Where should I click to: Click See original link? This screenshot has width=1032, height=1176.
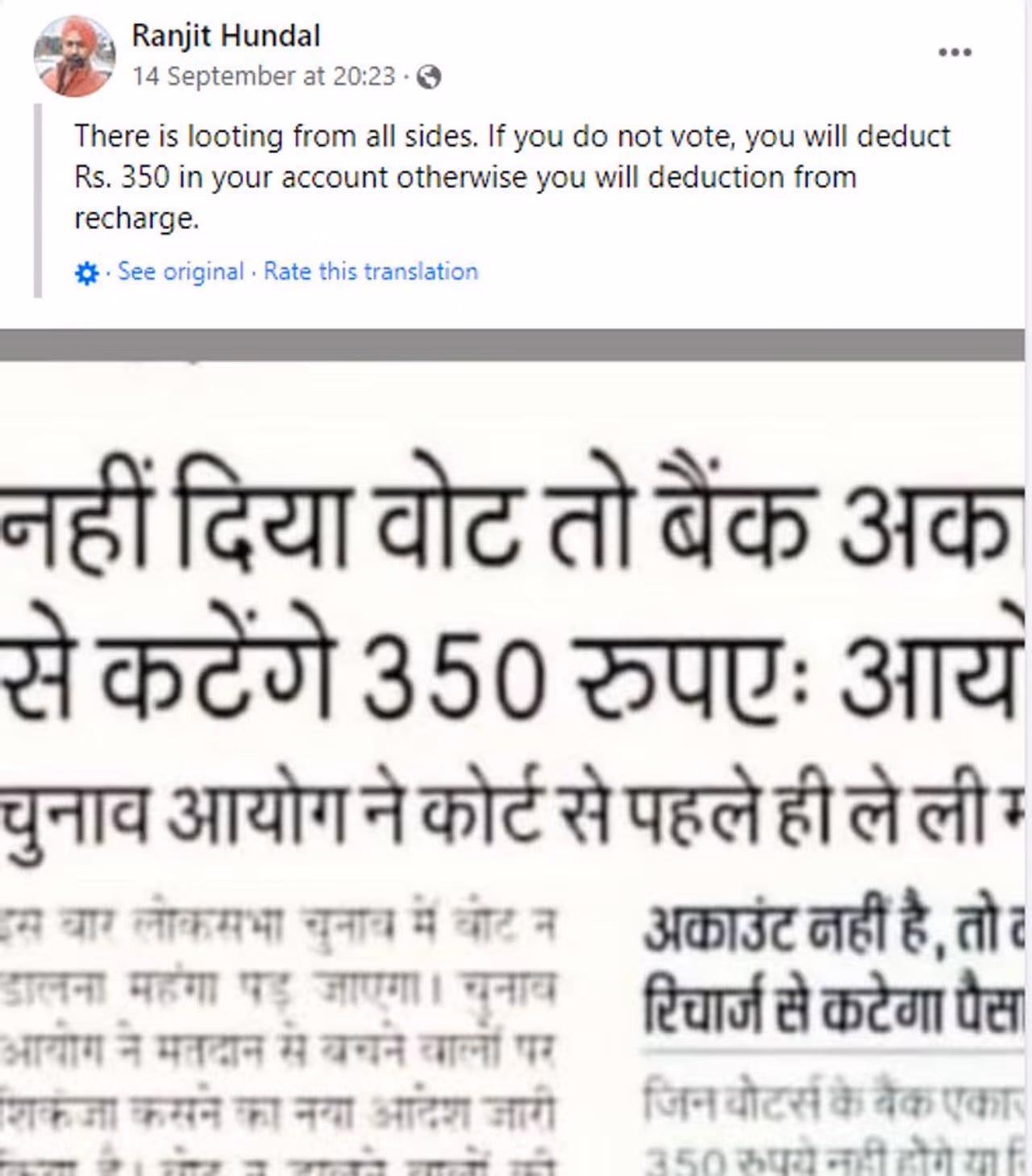point(181,271)
